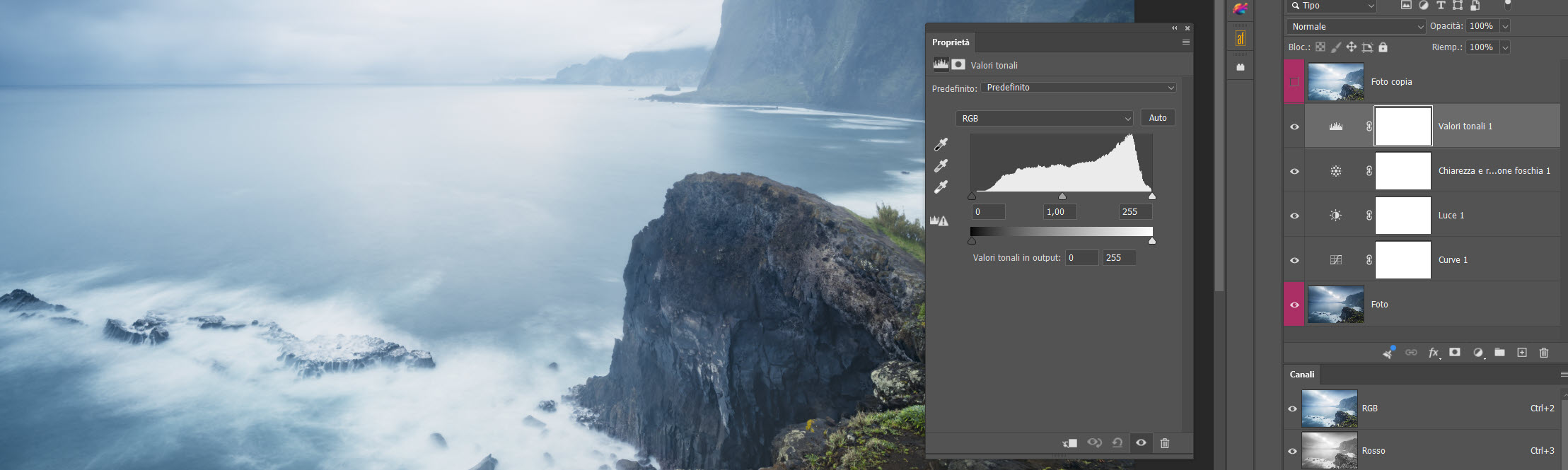The width and height of the screenshot is (1568, 470).
Task: Click the histogram recalculation warning icon
Action: coord(939,221)
